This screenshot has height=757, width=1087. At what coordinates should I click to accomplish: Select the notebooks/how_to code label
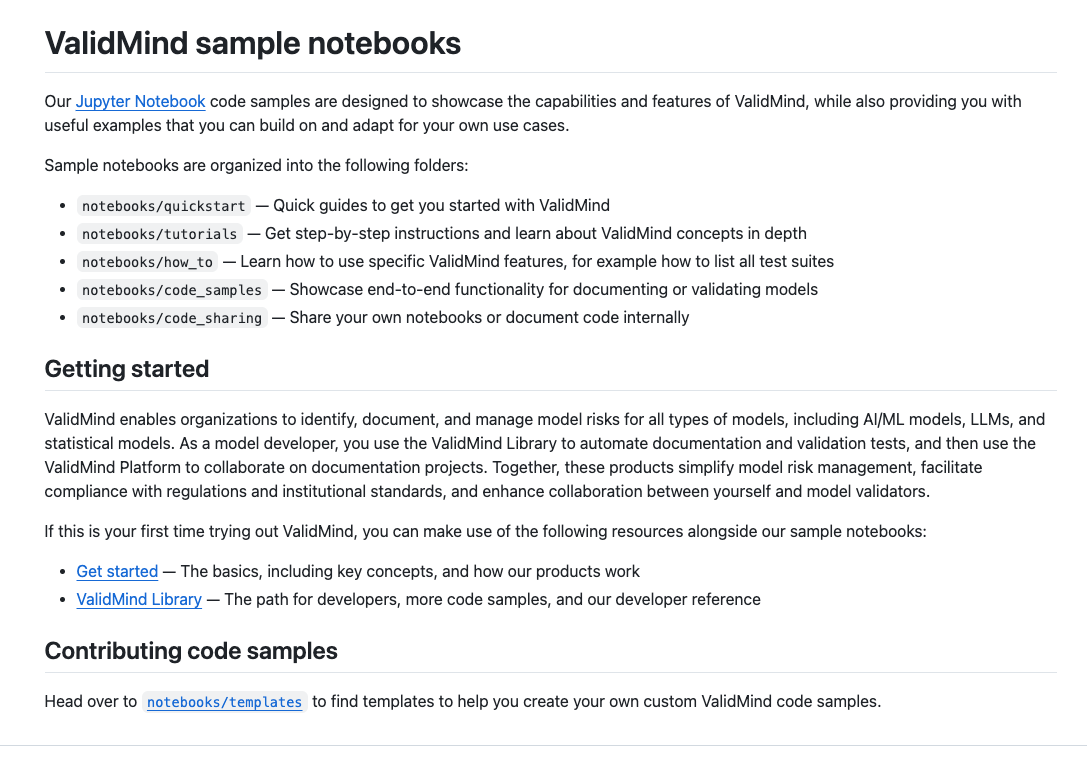[147, 262]
